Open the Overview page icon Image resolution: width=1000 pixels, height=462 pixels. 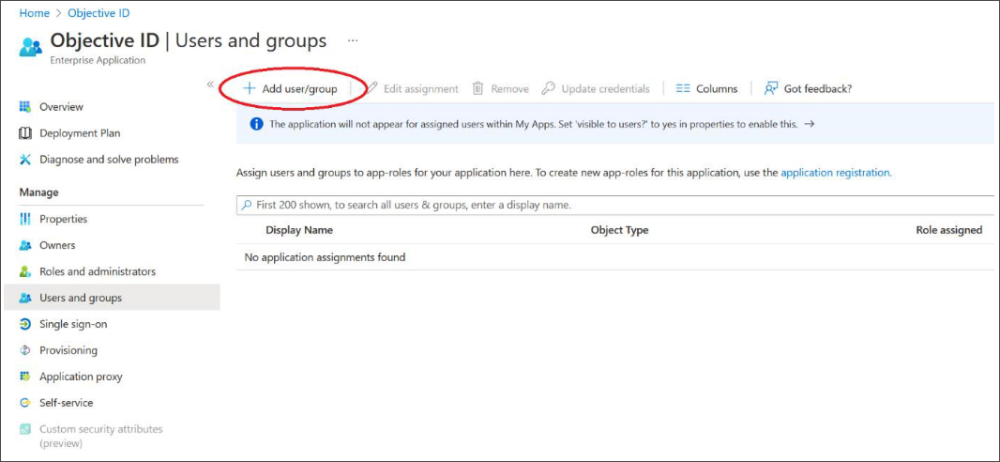click(x=26, y=107)
